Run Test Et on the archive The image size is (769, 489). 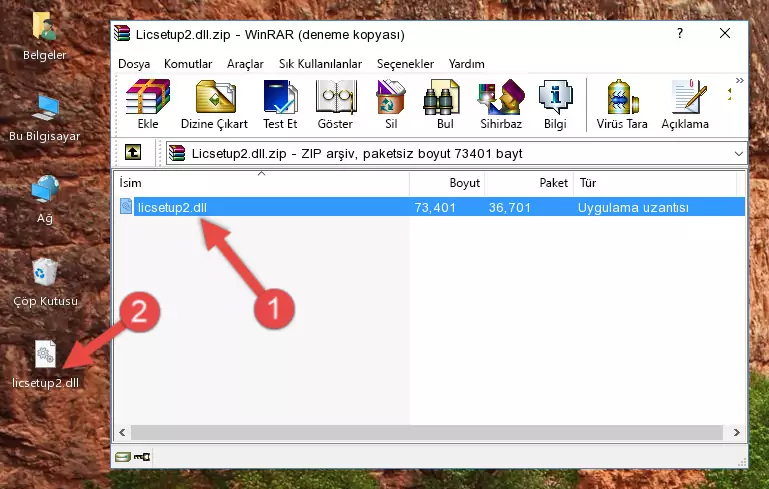280,104
